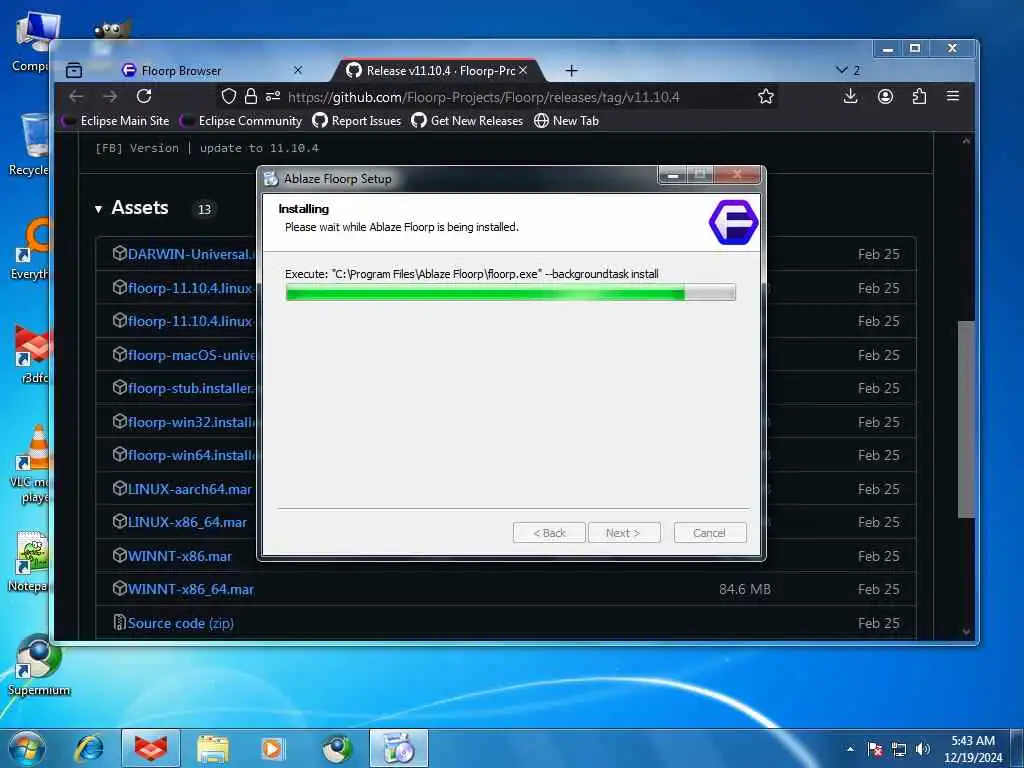
Task: Click the tab manager icon left of tabs
Action: click(74, 70)
